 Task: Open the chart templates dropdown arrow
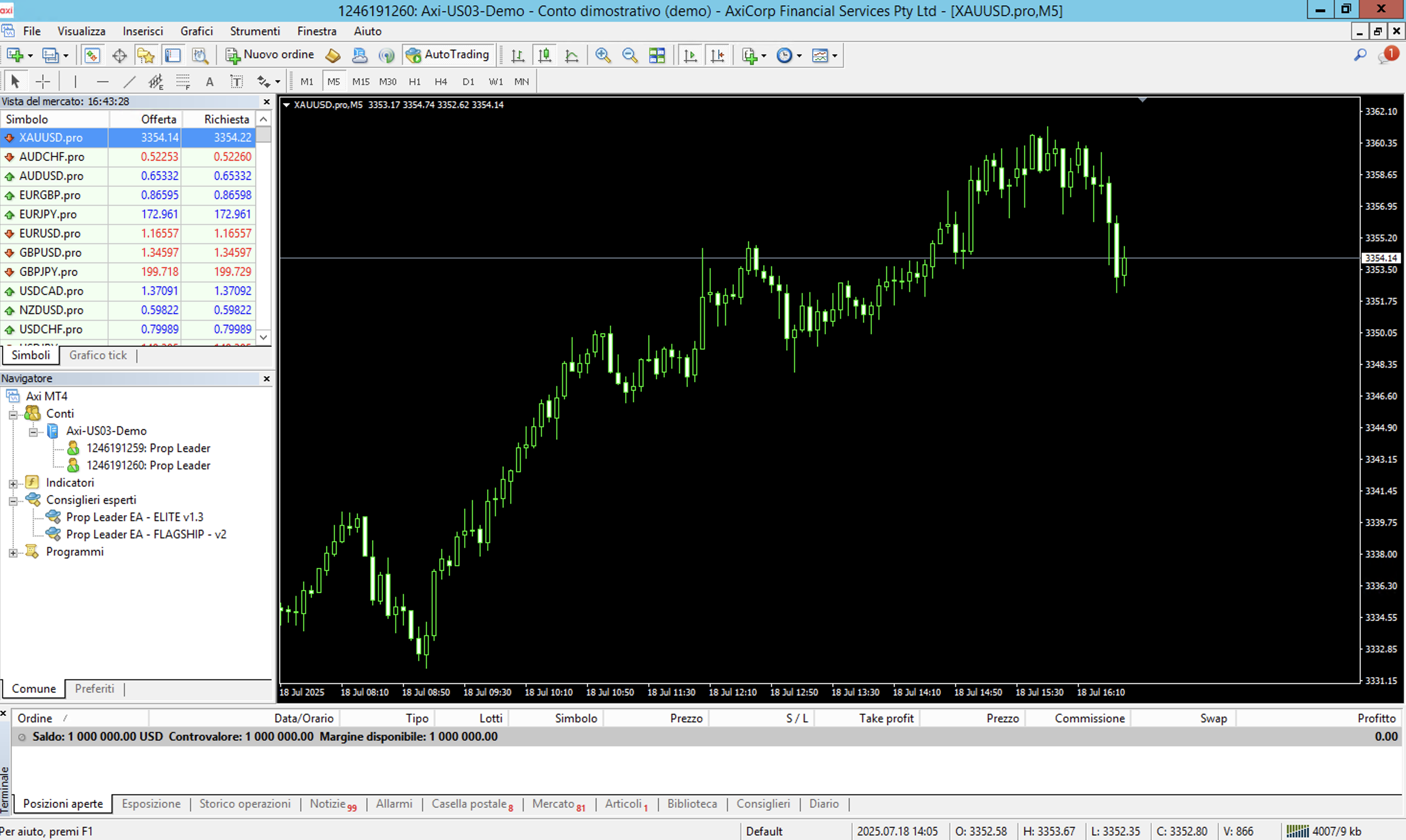click(835, 56)
